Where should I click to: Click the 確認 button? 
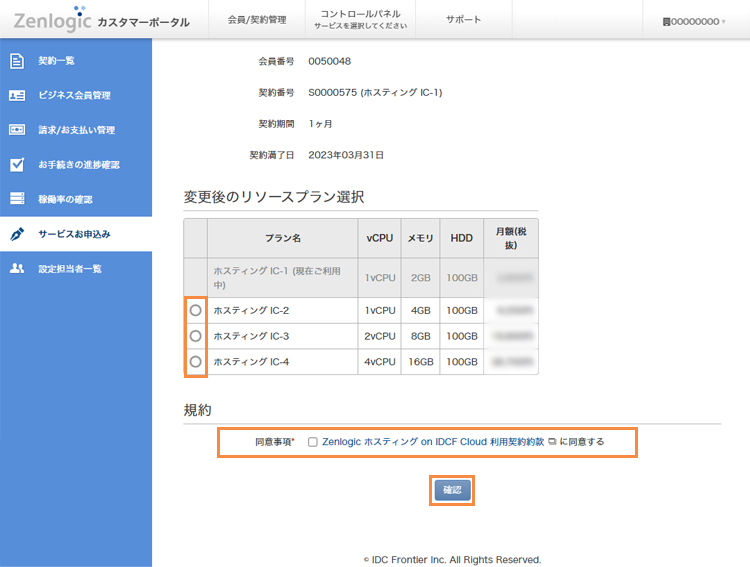[452, 490]
